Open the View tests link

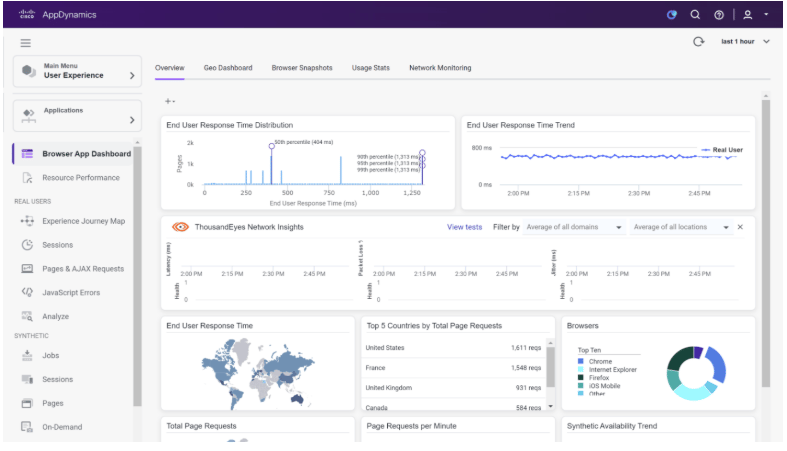[x=464, y=227]
